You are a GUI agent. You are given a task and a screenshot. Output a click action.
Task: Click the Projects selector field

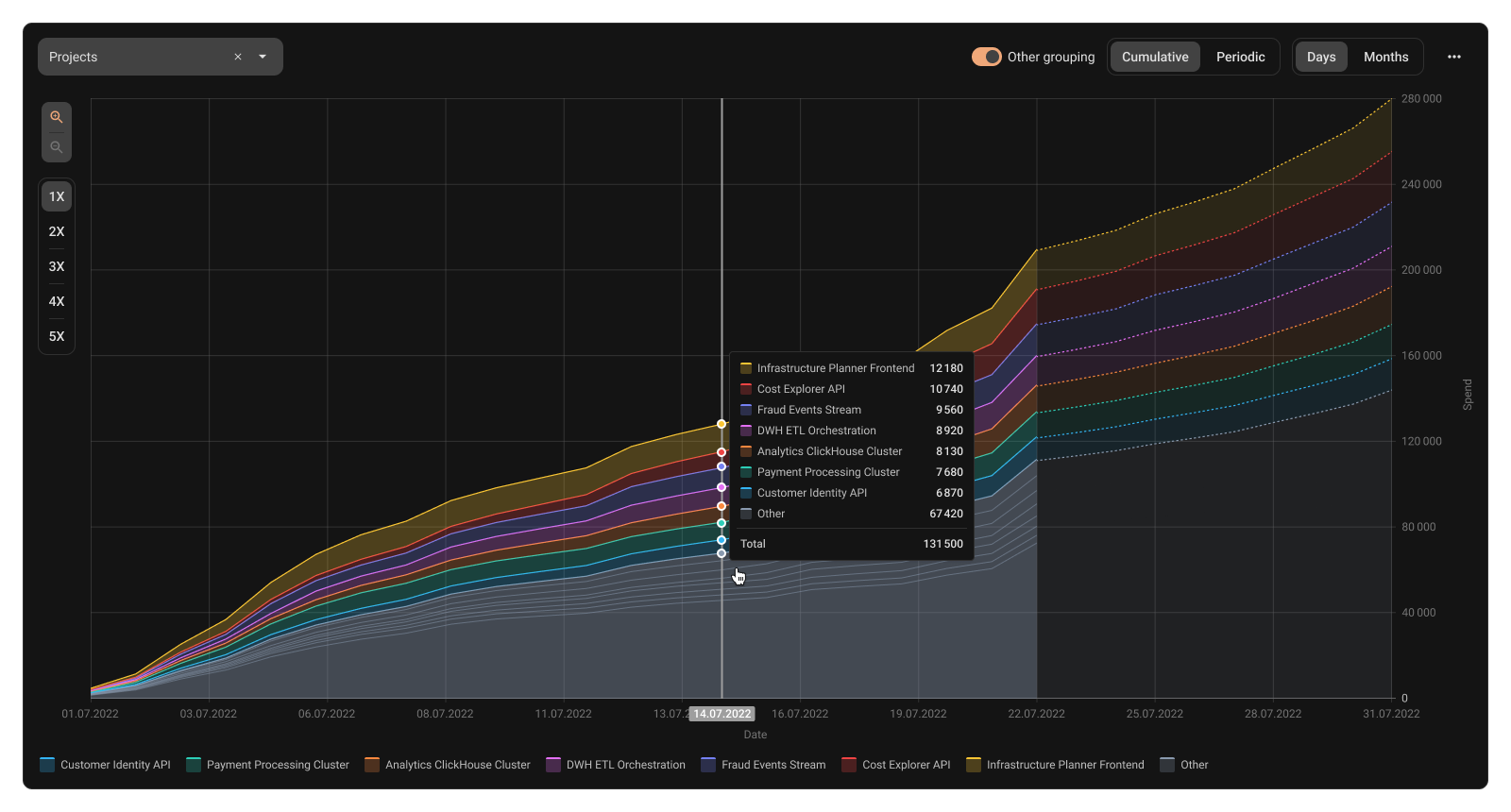point(161,57)
